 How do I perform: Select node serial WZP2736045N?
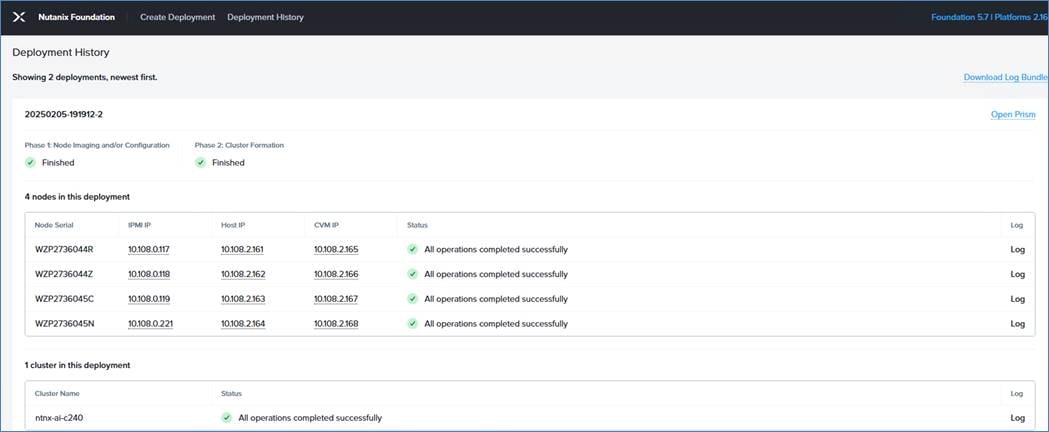click(x=64, y=324)
